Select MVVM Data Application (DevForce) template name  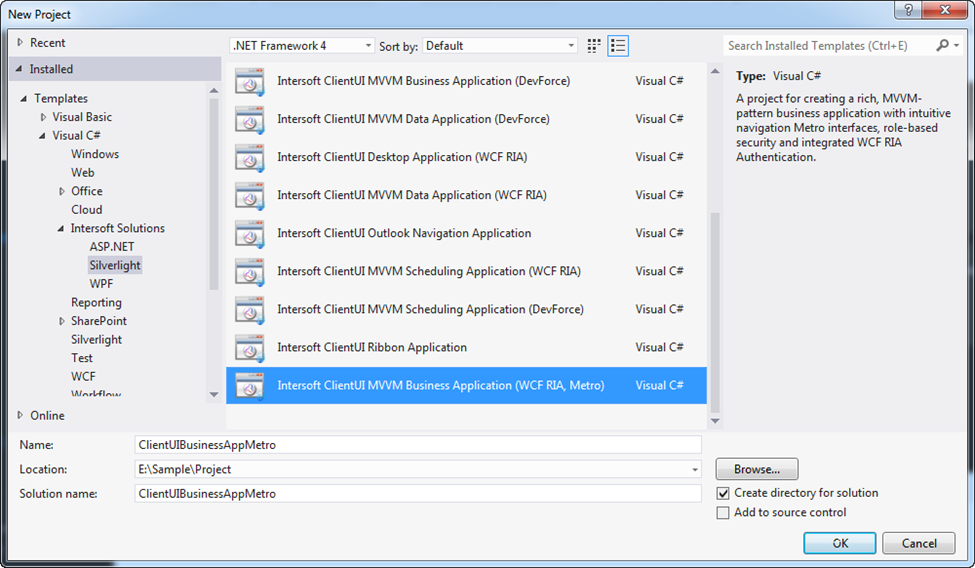(x=414, y=119)
